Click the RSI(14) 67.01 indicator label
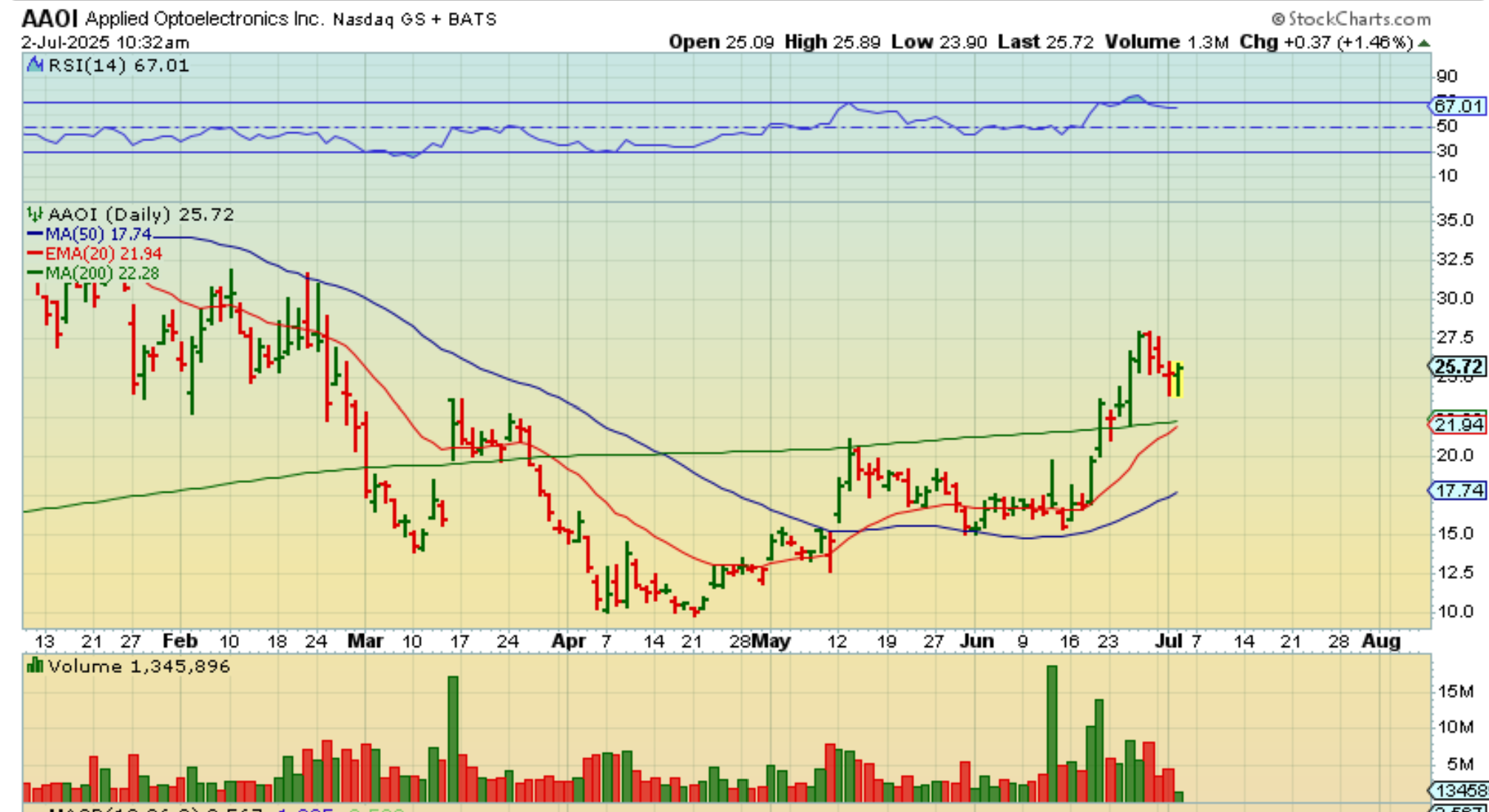The image size is (1489, 812). (x=118, y=65)
